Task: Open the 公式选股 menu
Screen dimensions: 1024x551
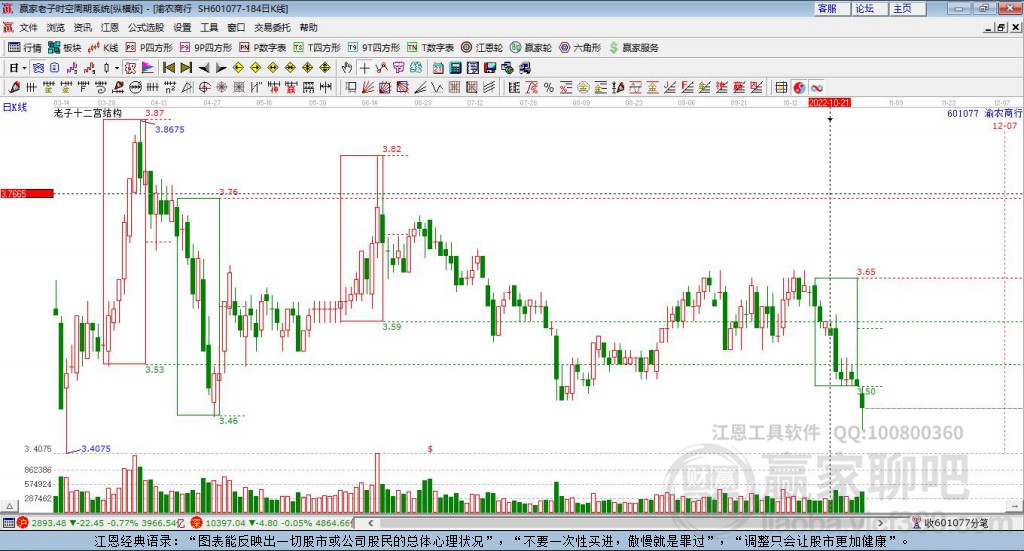Action: coord(145,28)
